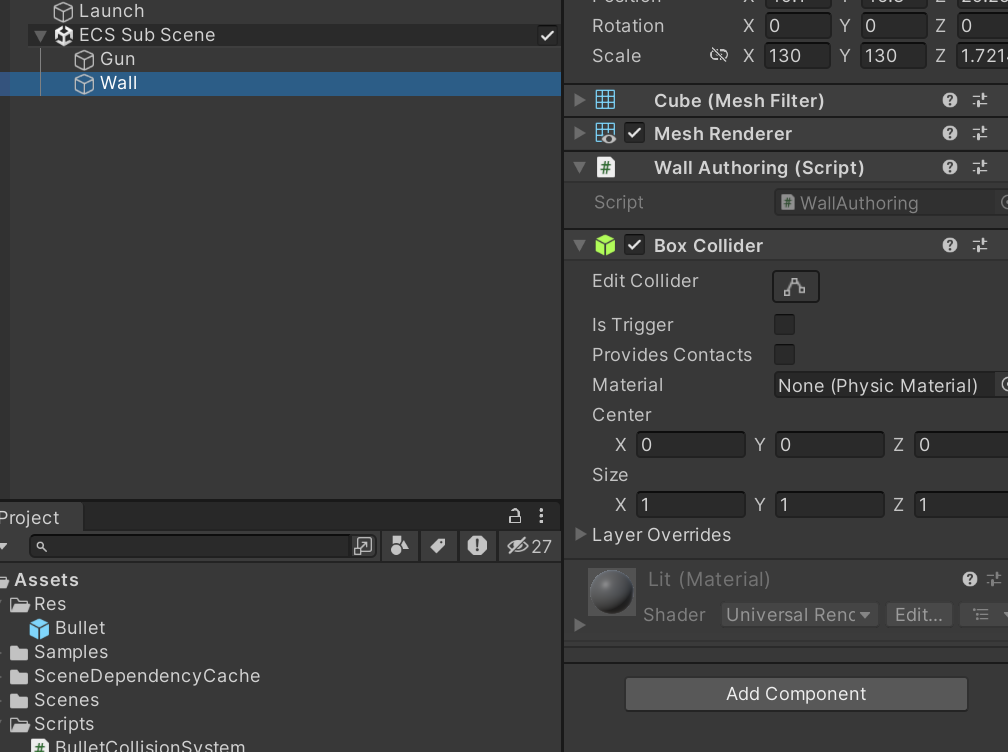Edit Rotation X field

[x=797, y=26]
